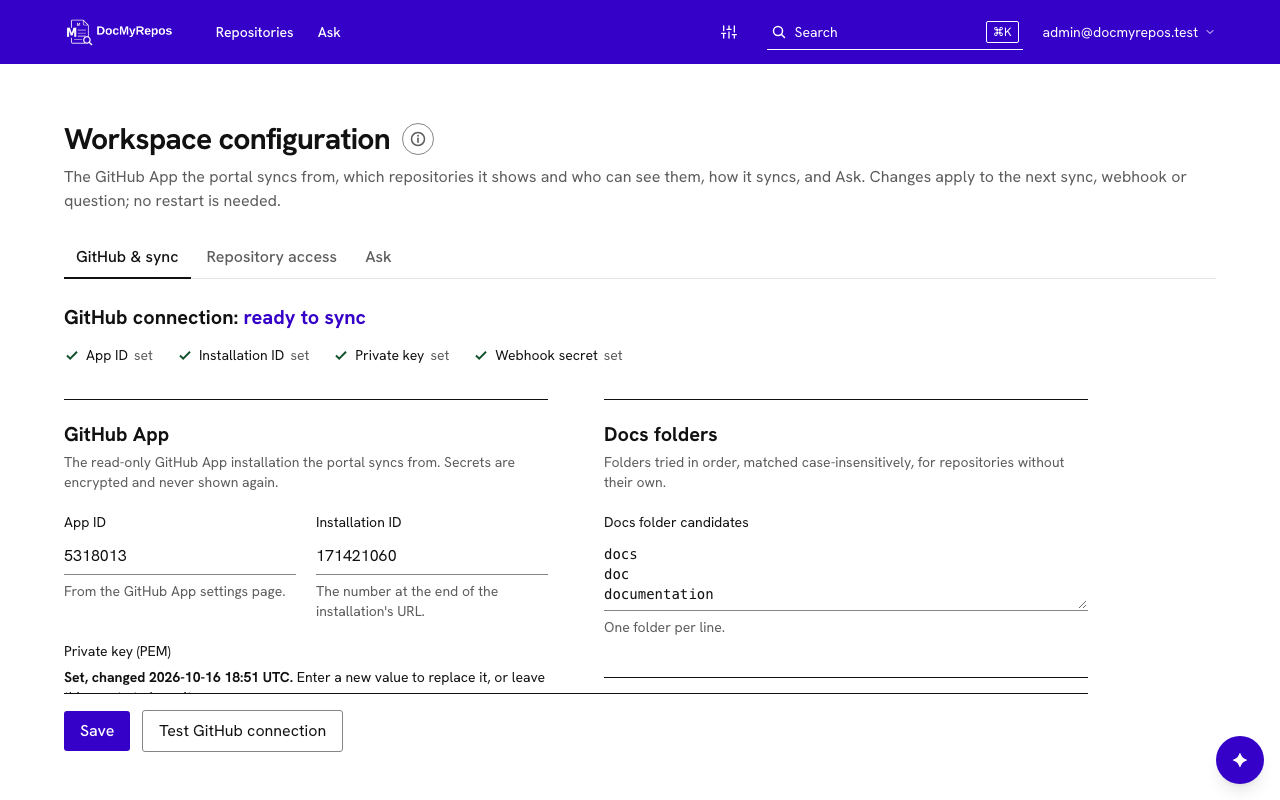
Task: Save the workspace configuration
Action: [97, 731]
